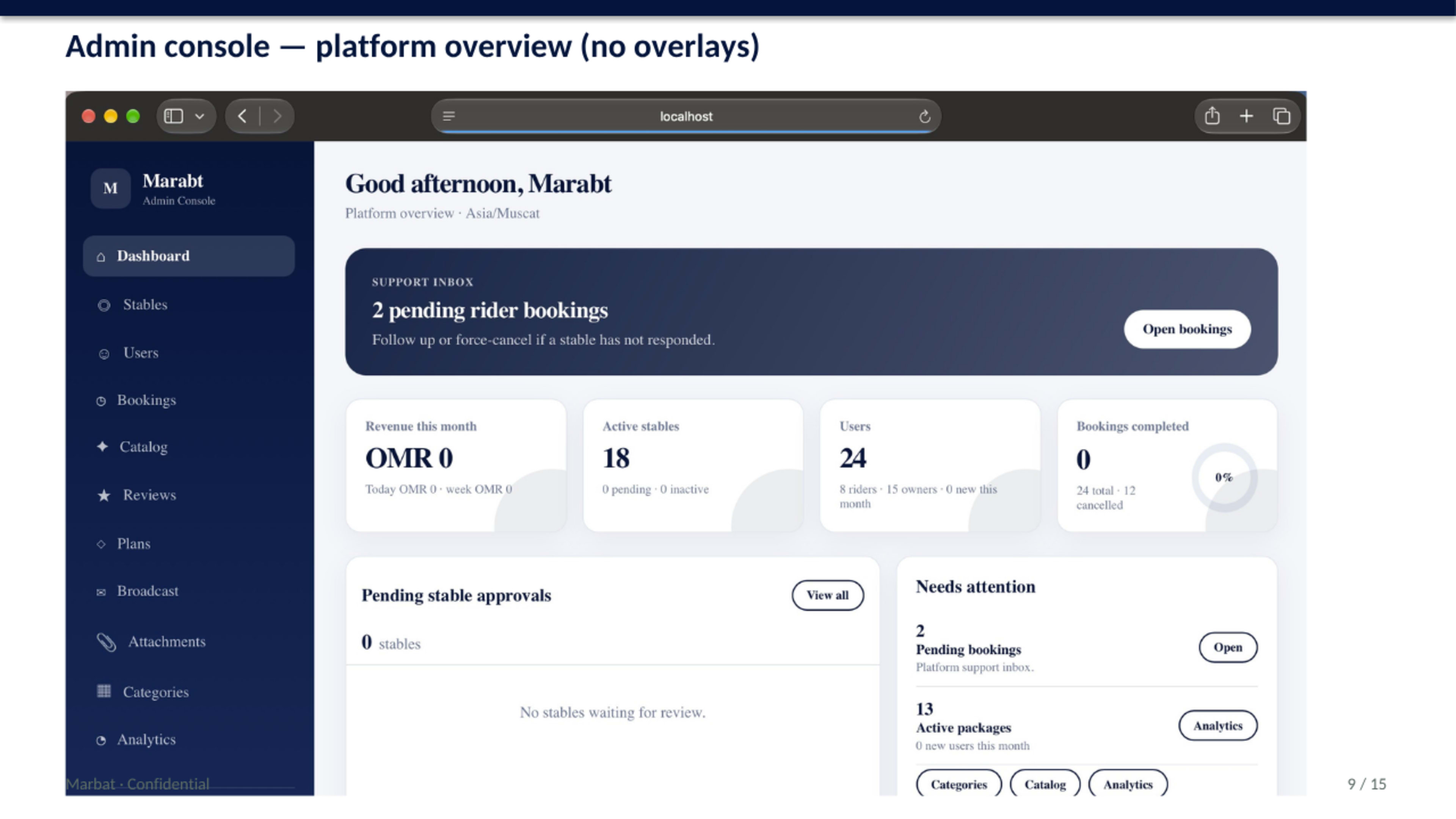Open a new tab with the plus icon

pos(1246,116)
